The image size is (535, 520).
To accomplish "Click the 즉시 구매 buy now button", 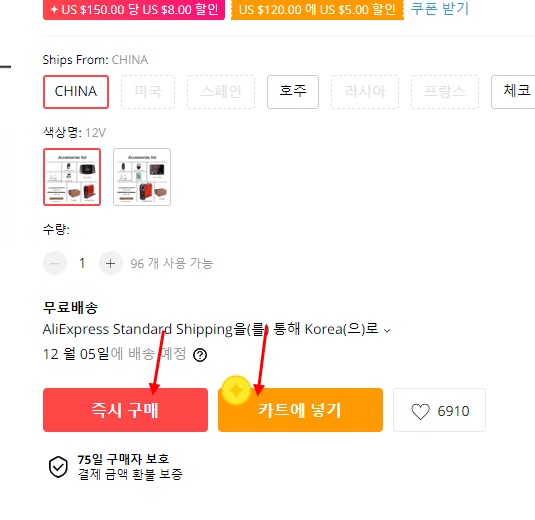I will (125, 410).
